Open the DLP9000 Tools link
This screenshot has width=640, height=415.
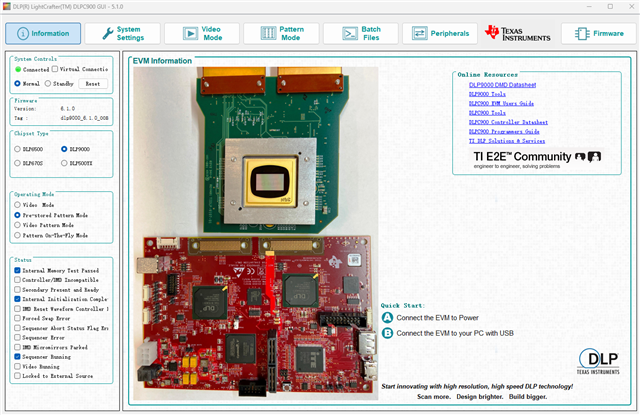point(487,94)
